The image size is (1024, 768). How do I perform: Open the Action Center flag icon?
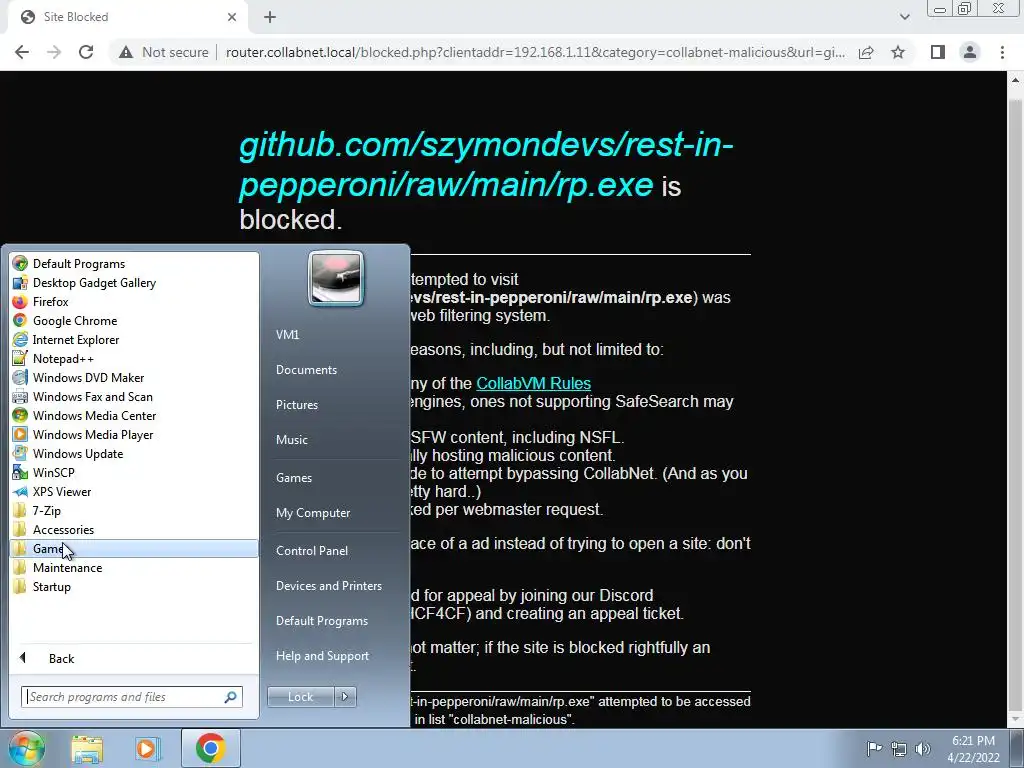pos(874,748)
